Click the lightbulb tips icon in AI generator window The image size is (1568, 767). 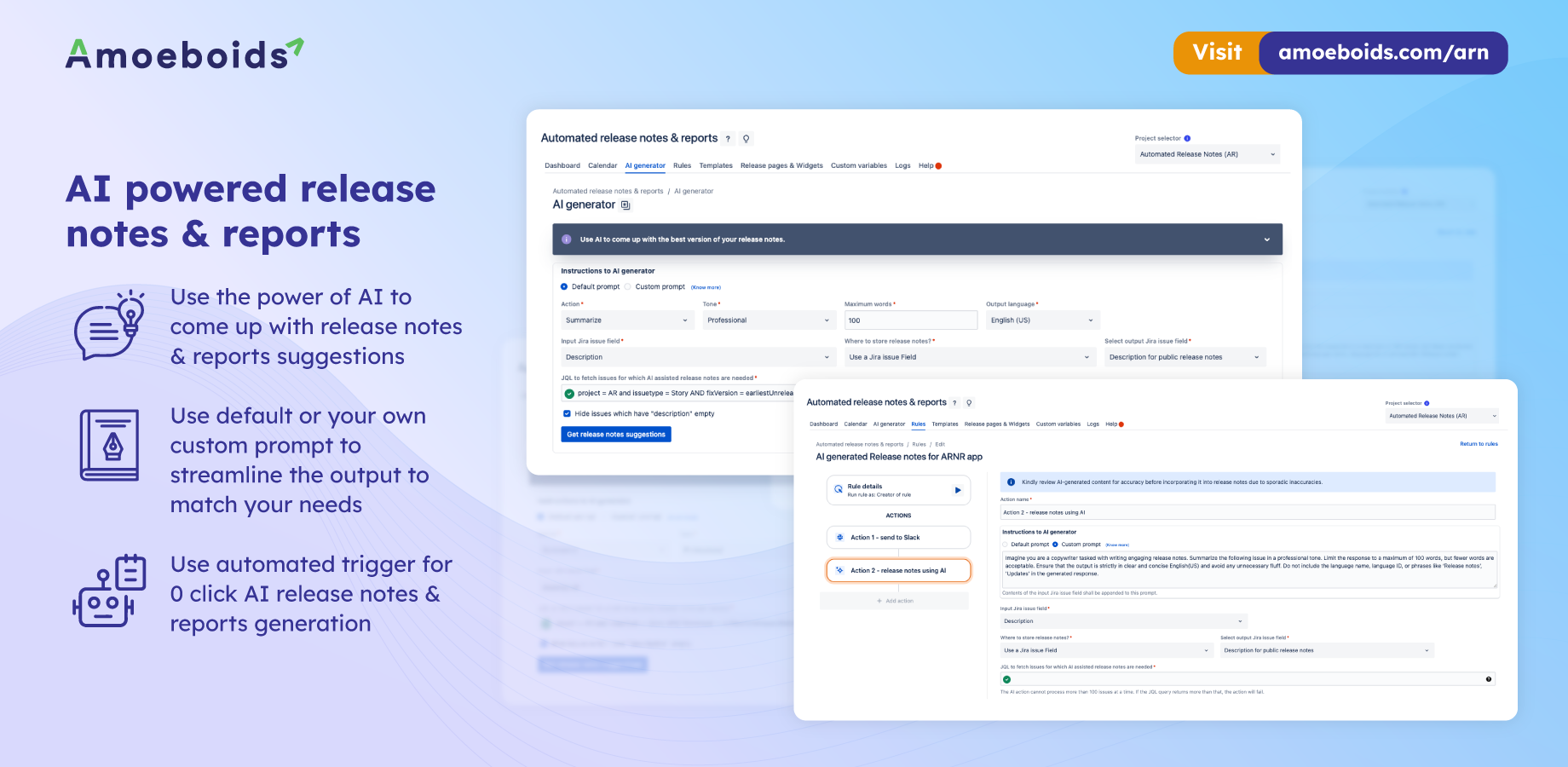click(746, 139)
